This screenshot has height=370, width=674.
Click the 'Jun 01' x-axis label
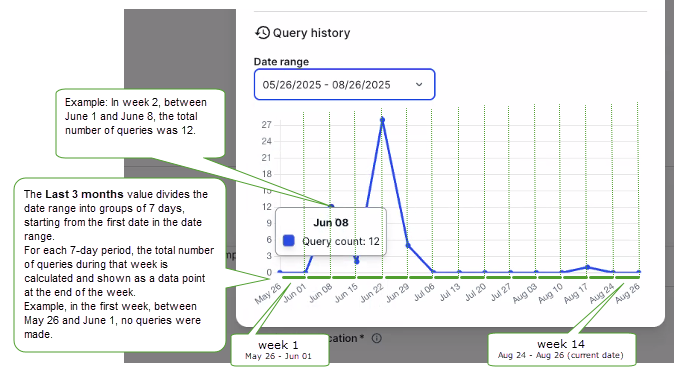pyautogui.click(x=294, y=293)
